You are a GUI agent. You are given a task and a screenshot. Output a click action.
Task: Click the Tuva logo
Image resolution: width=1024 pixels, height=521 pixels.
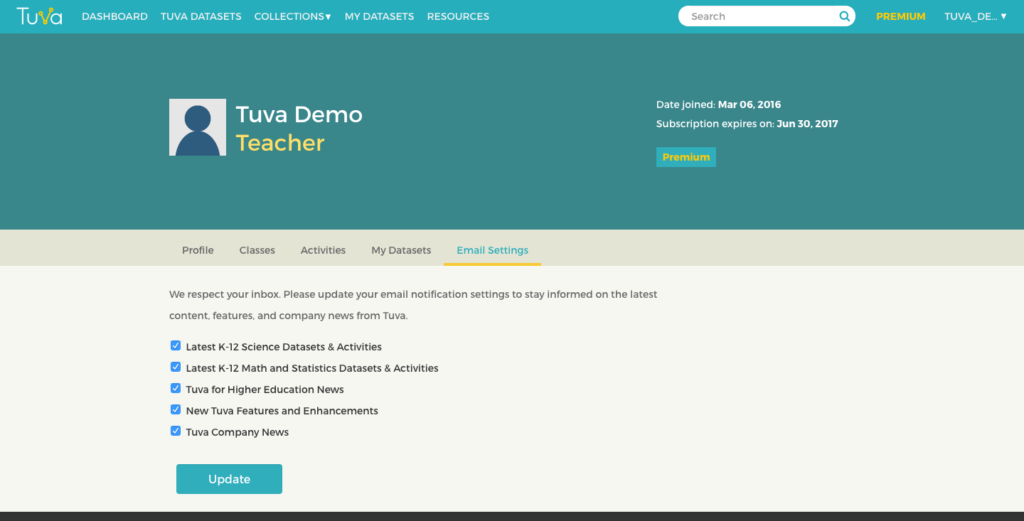pyautogui.click(x=39, y=16)
